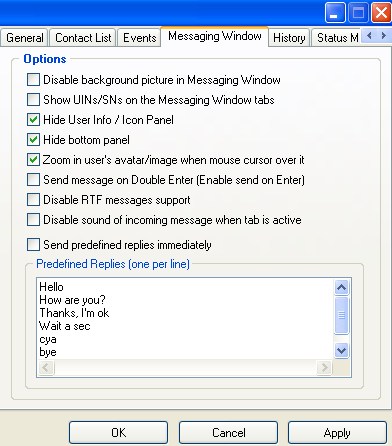This screenshot has height=446, width=392.
Task: Click the replies list scroll up arrow
Action: pos(341,287)
